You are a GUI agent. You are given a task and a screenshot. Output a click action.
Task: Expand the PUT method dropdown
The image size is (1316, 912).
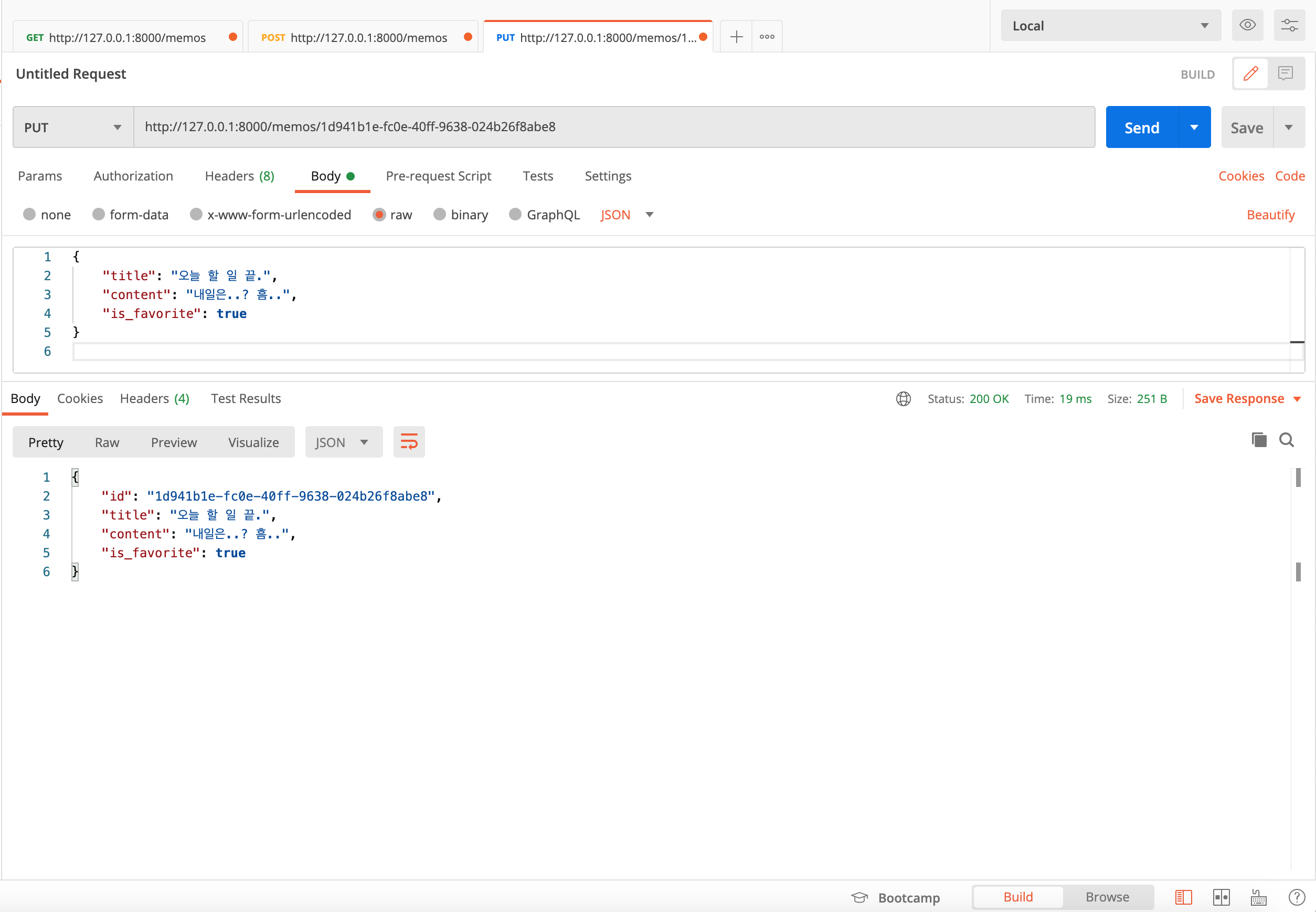73,128
